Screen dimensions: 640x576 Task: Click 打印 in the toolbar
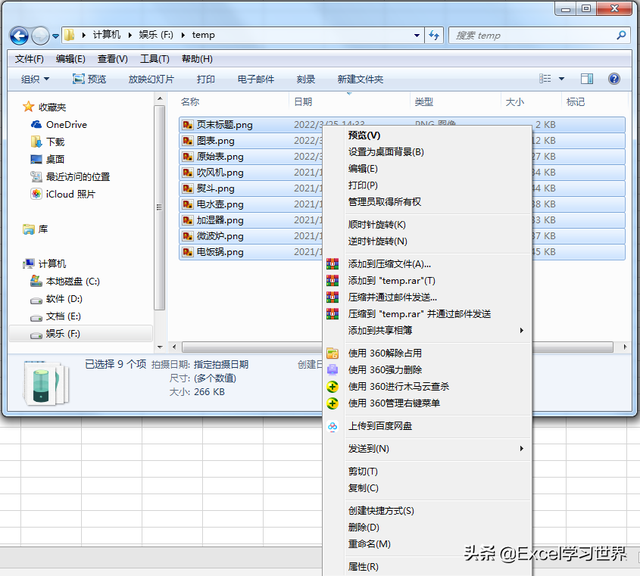point(206,79)
